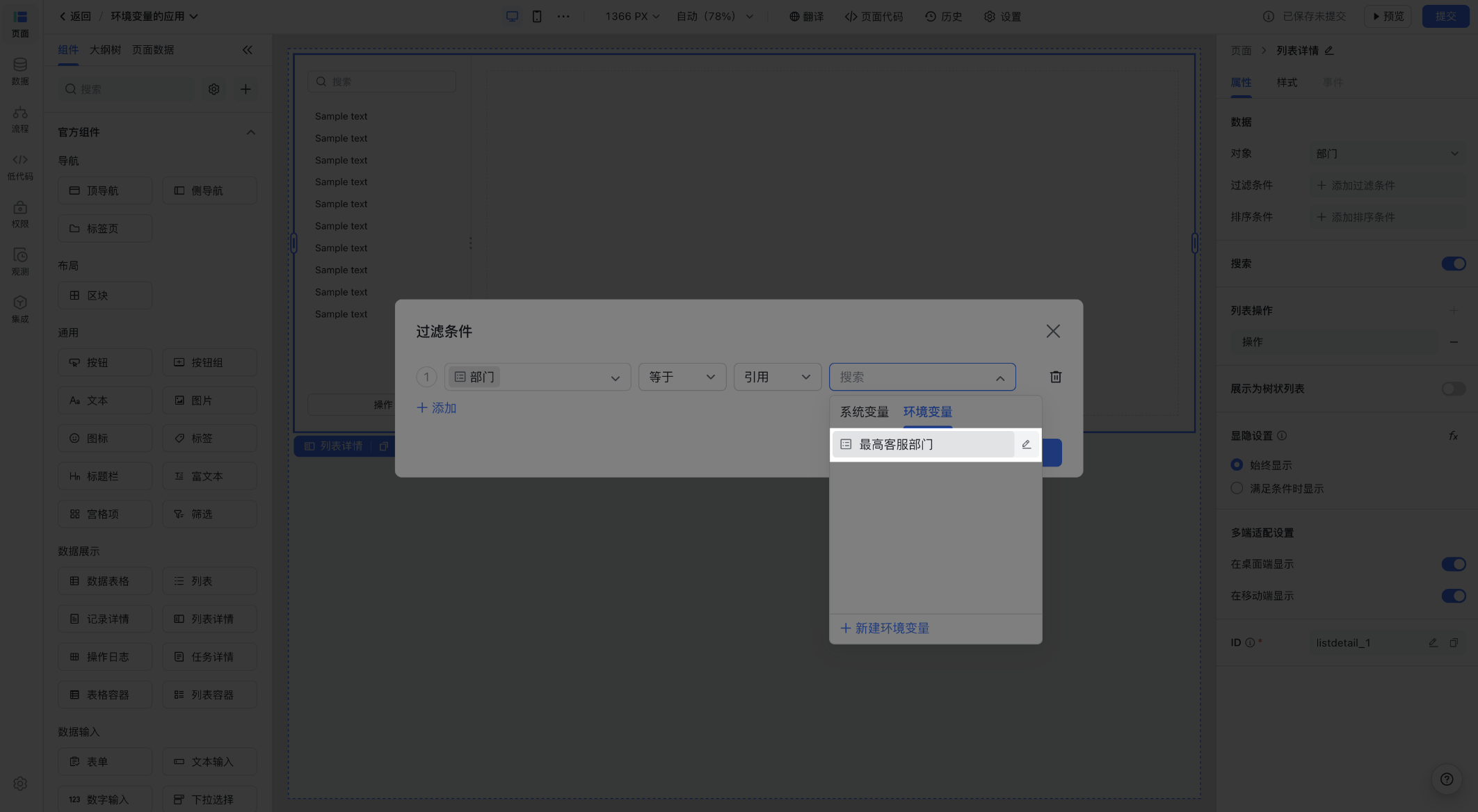Screen dimensions: 1478x812
Task: Copy the listdetail_1 ID
Action: 1454,643
